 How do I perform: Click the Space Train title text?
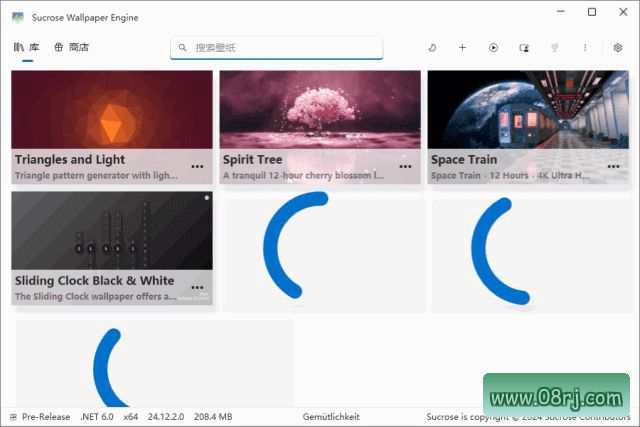tap(464, 160)
